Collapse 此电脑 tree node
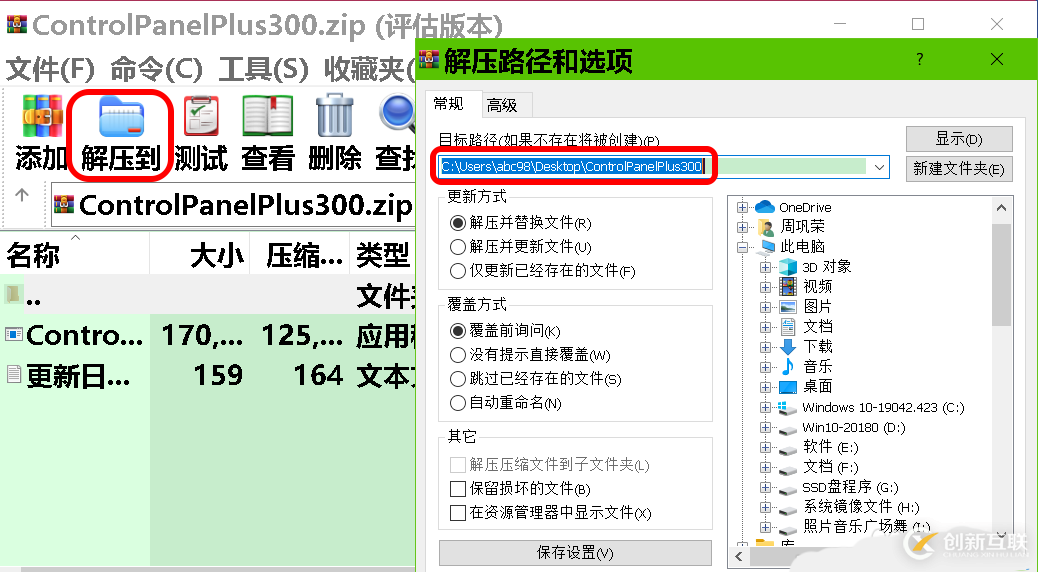This screenshot has width=1038, height=572. [x=742, y=247]
